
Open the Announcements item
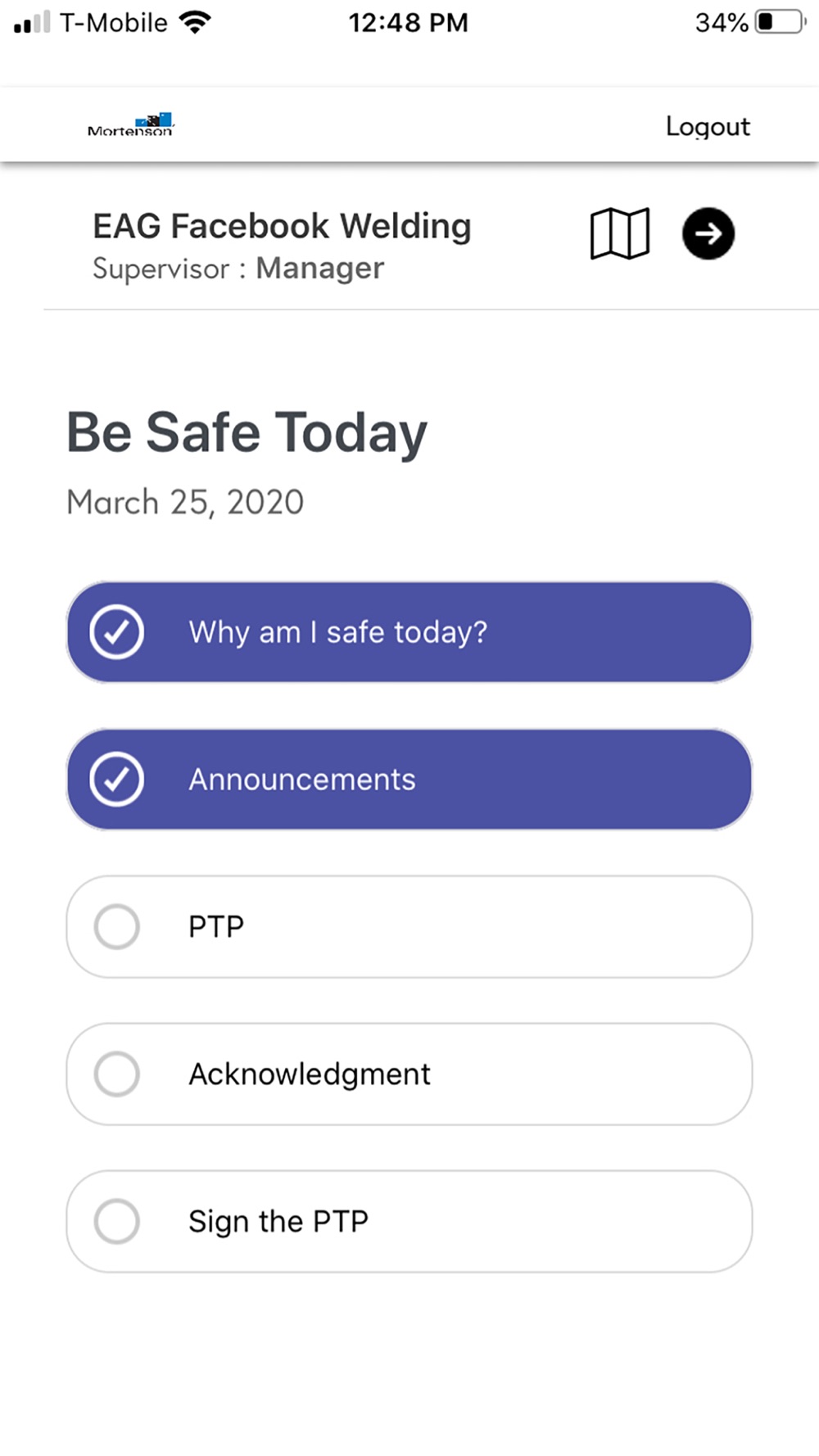click(x=409, y=780)
